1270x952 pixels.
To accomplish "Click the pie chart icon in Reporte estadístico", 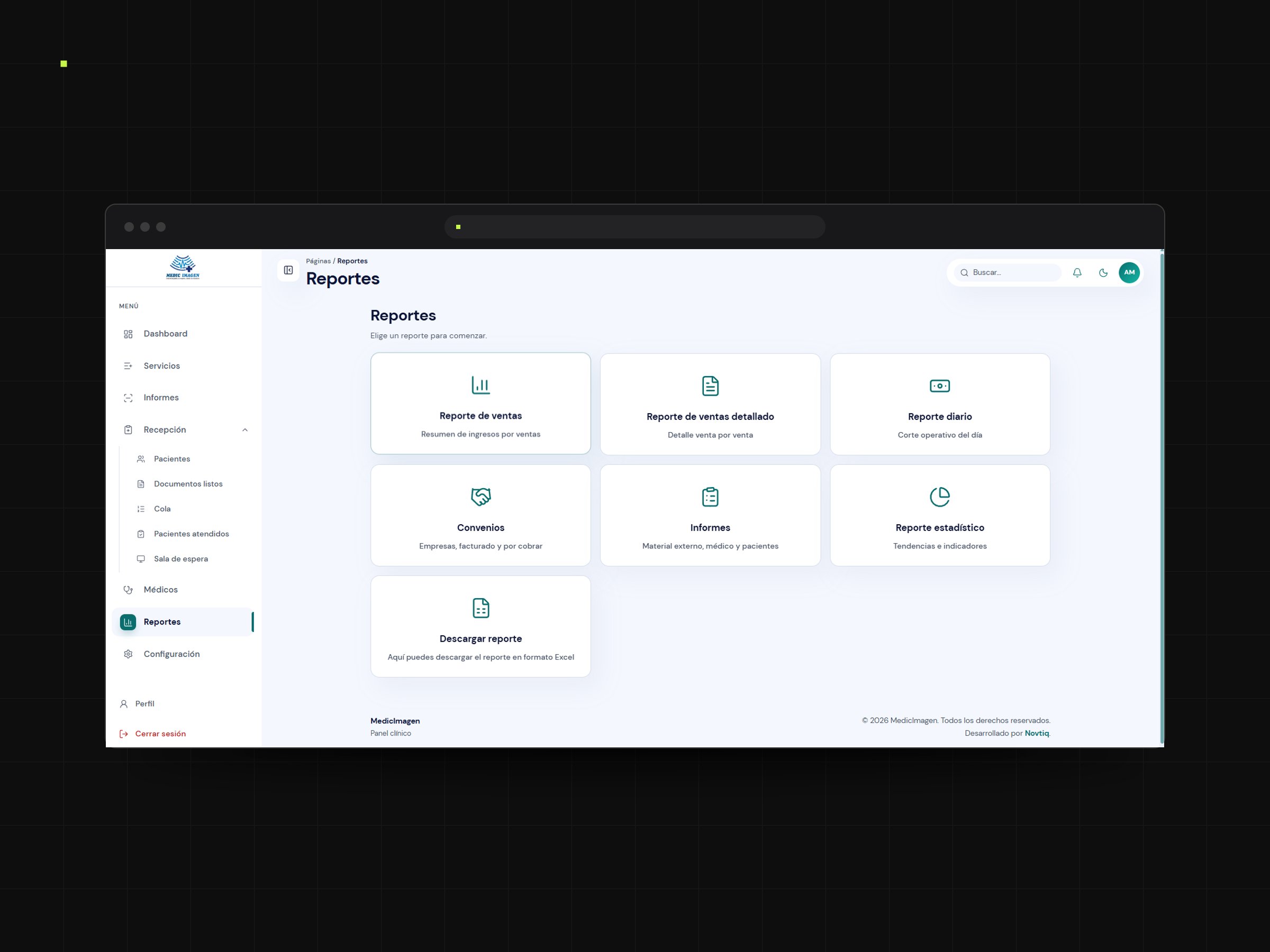I will coord(940,497).
